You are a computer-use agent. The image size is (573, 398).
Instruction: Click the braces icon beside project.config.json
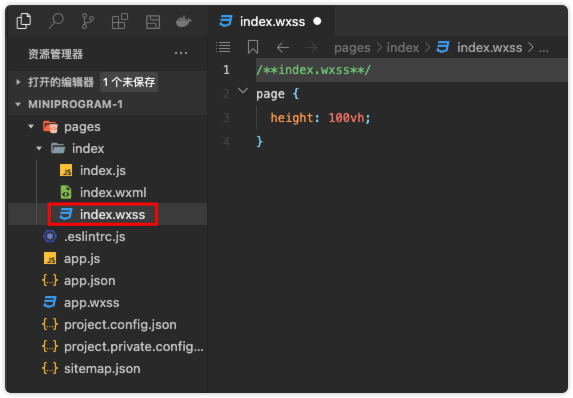[x=50, y=324]
